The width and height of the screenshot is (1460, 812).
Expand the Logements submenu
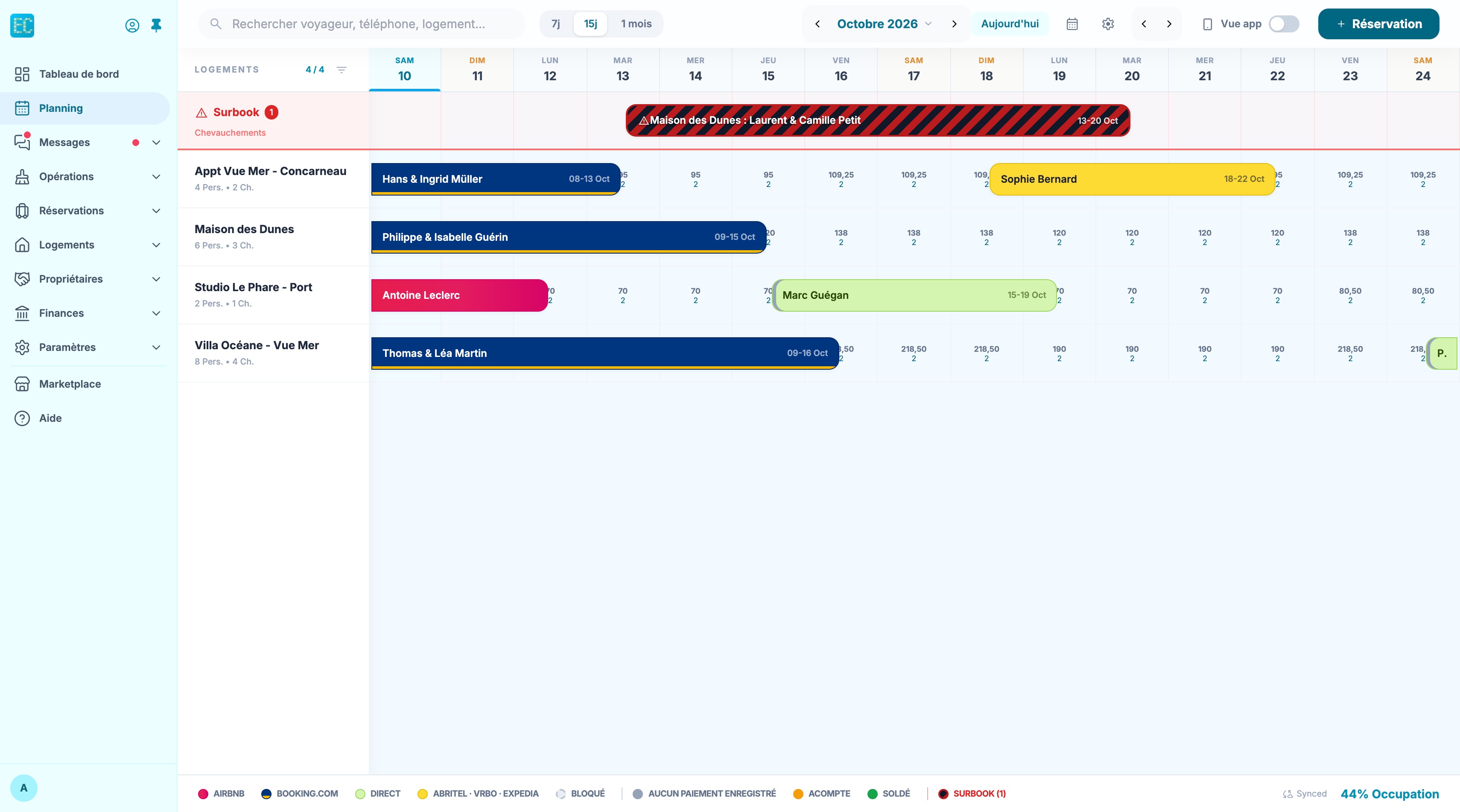pos(156,245)
